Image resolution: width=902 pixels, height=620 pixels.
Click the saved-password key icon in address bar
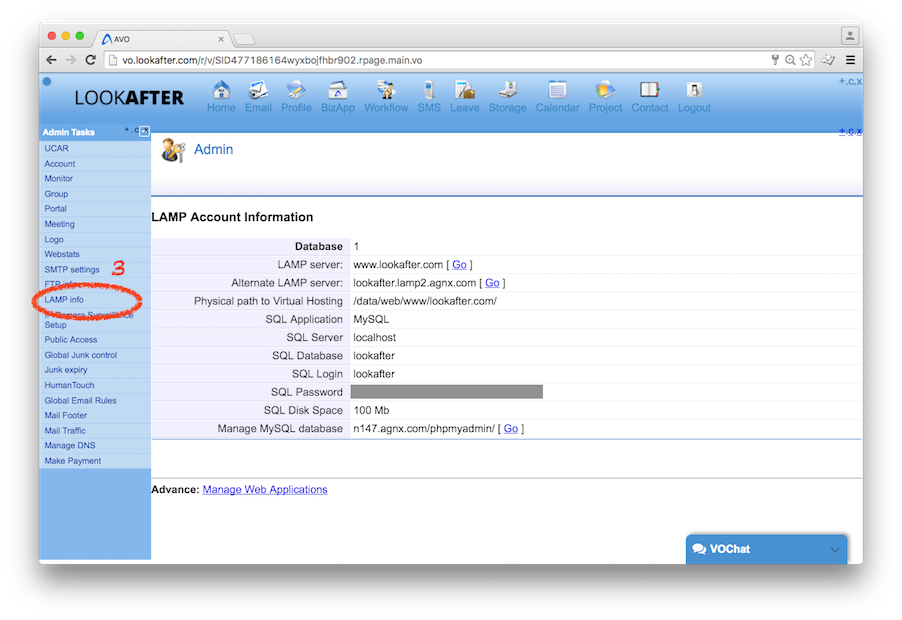point(775,60)
